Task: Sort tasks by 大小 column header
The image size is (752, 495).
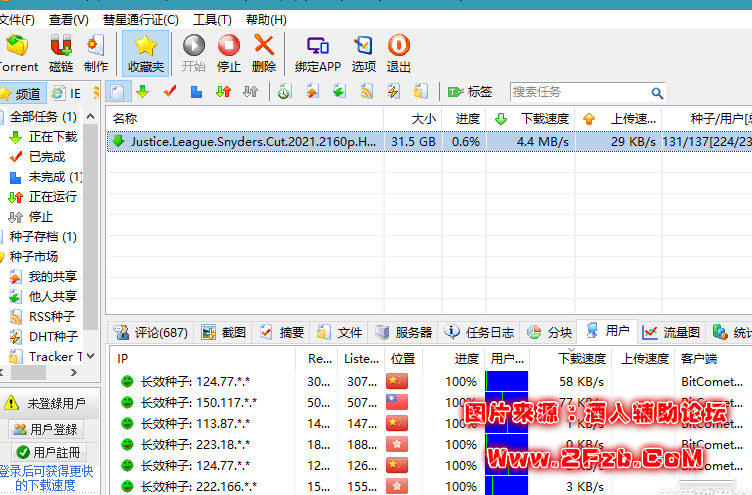Action: [412, 118]
